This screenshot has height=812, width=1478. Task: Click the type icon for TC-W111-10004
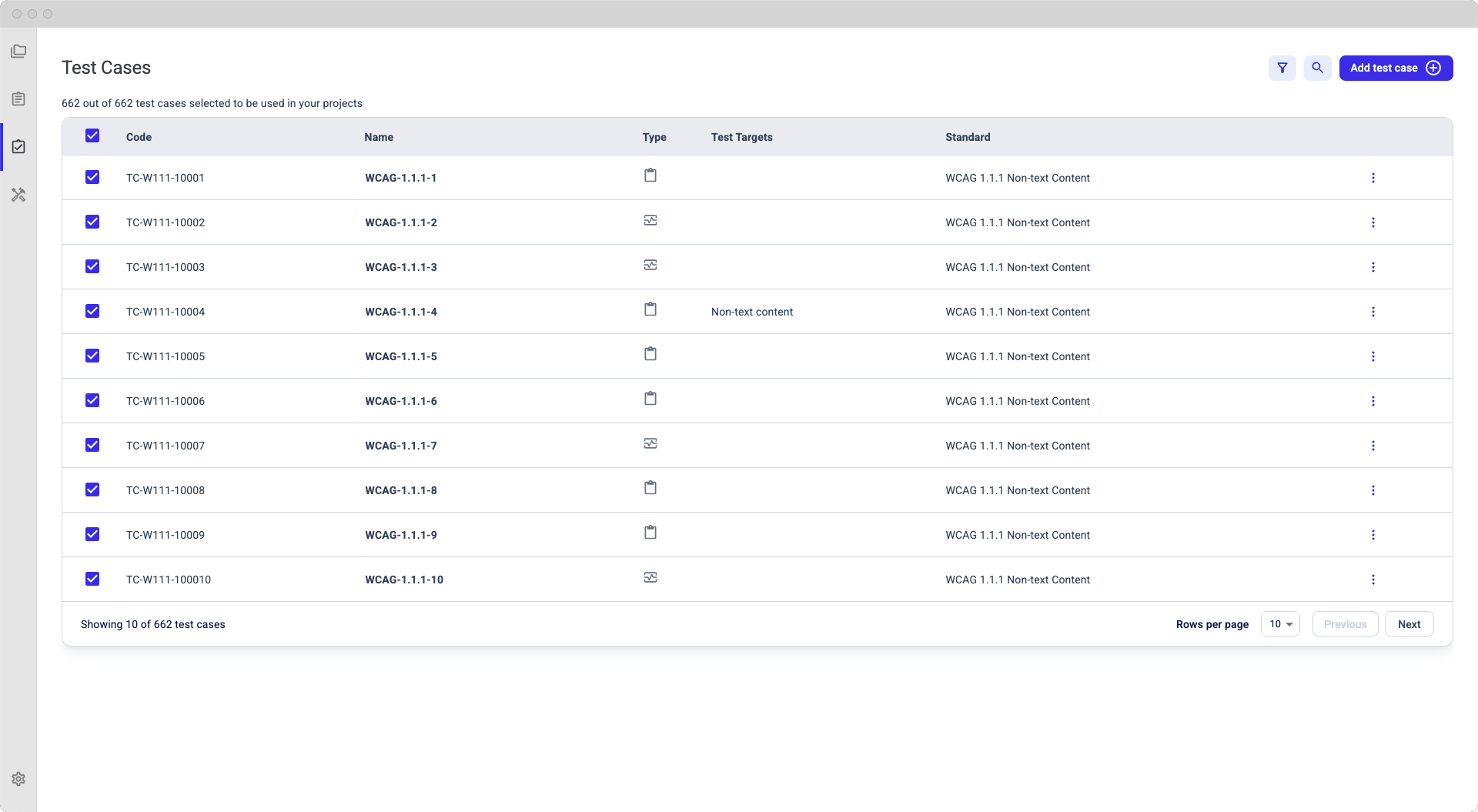[x=650, y=309]
